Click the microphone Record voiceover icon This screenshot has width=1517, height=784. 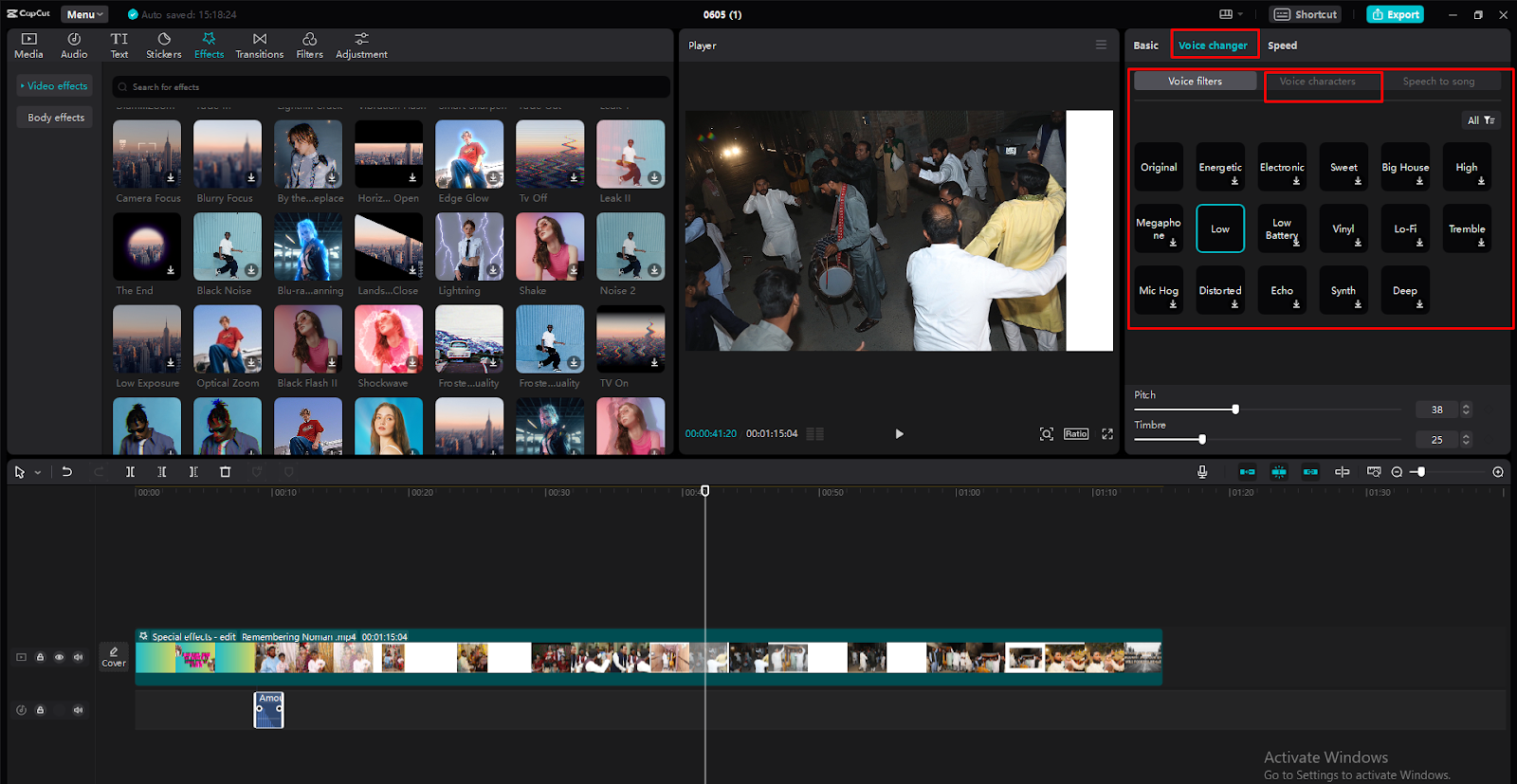coord(1202,471)
